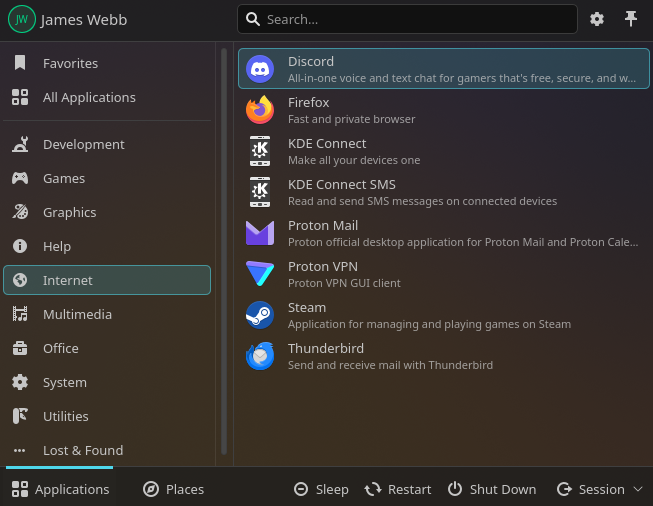Click the category list scrollbar
653x506 pixels.
224,251
